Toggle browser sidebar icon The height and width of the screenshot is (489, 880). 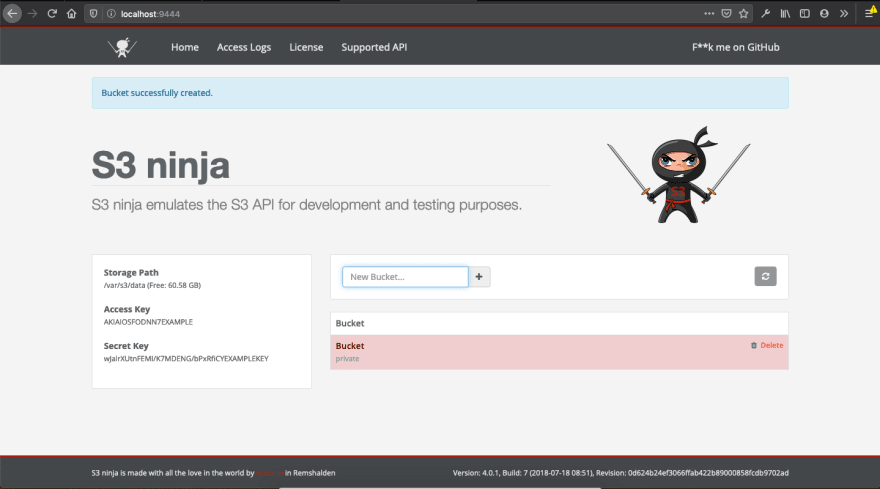tap(805, 13)
